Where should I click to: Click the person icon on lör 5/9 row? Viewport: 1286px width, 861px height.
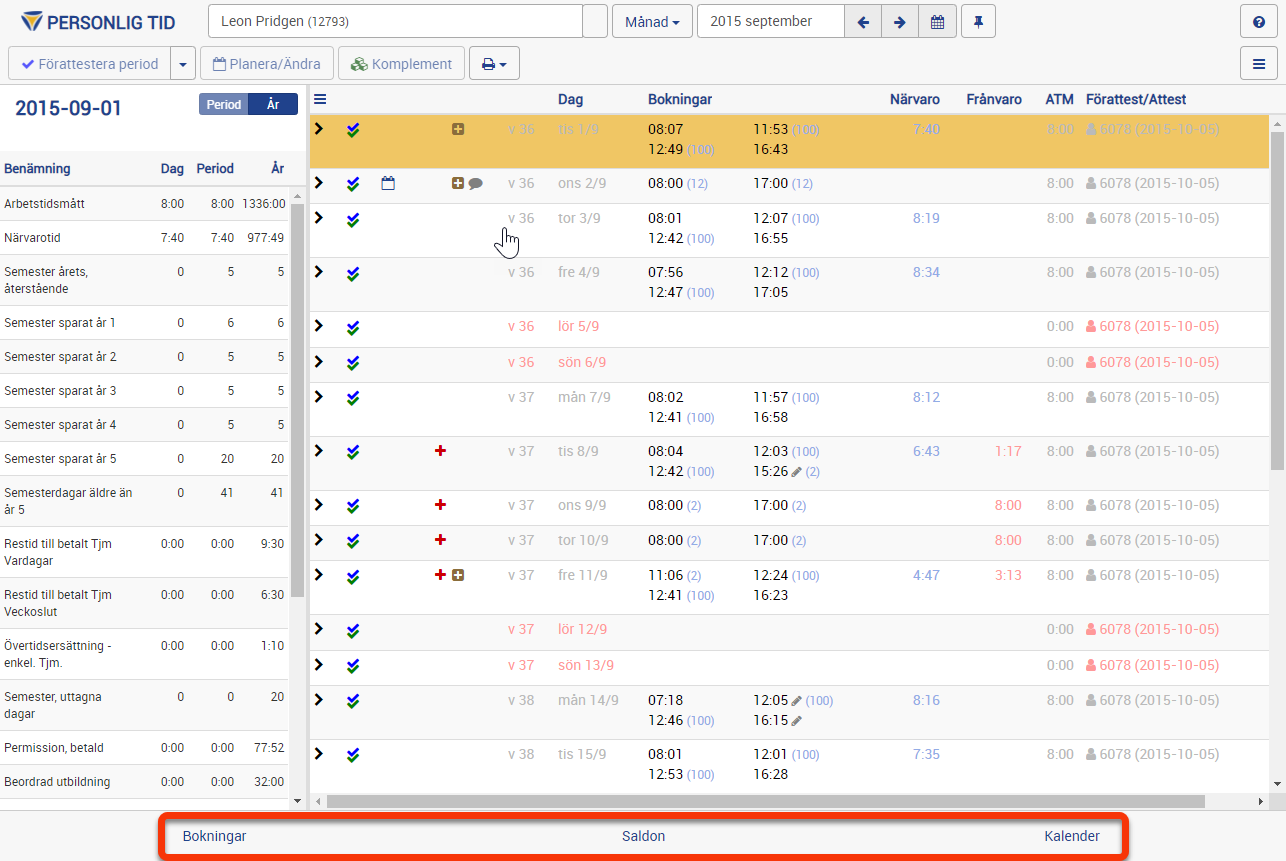pyautogui.click(x=1092, y=326)
